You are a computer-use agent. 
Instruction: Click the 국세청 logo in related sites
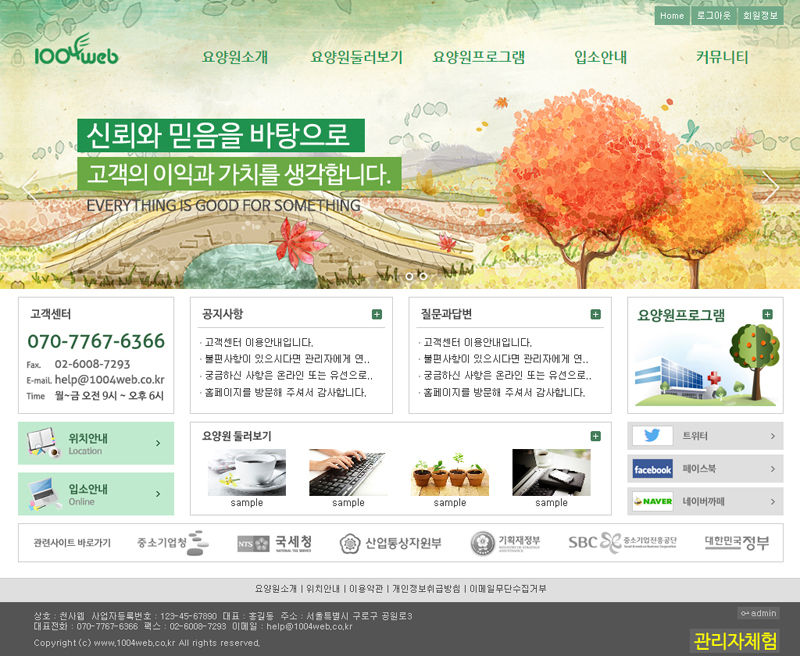pyautogui.click(x=275, y=543)
